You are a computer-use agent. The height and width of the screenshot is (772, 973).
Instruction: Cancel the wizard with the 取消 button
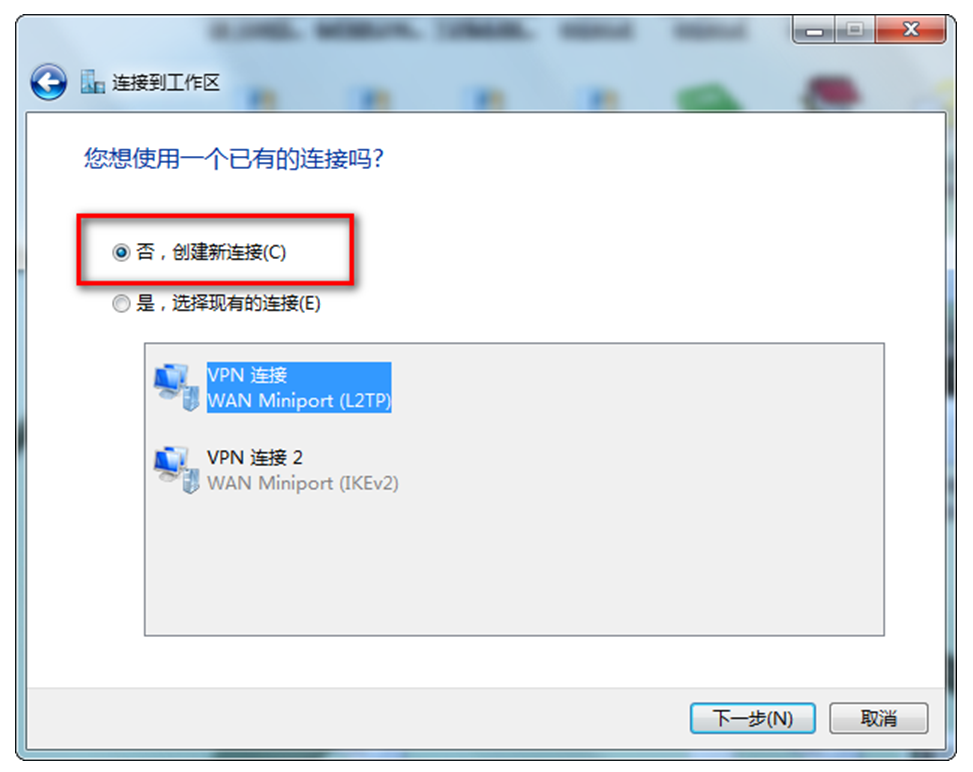[879, 719]
